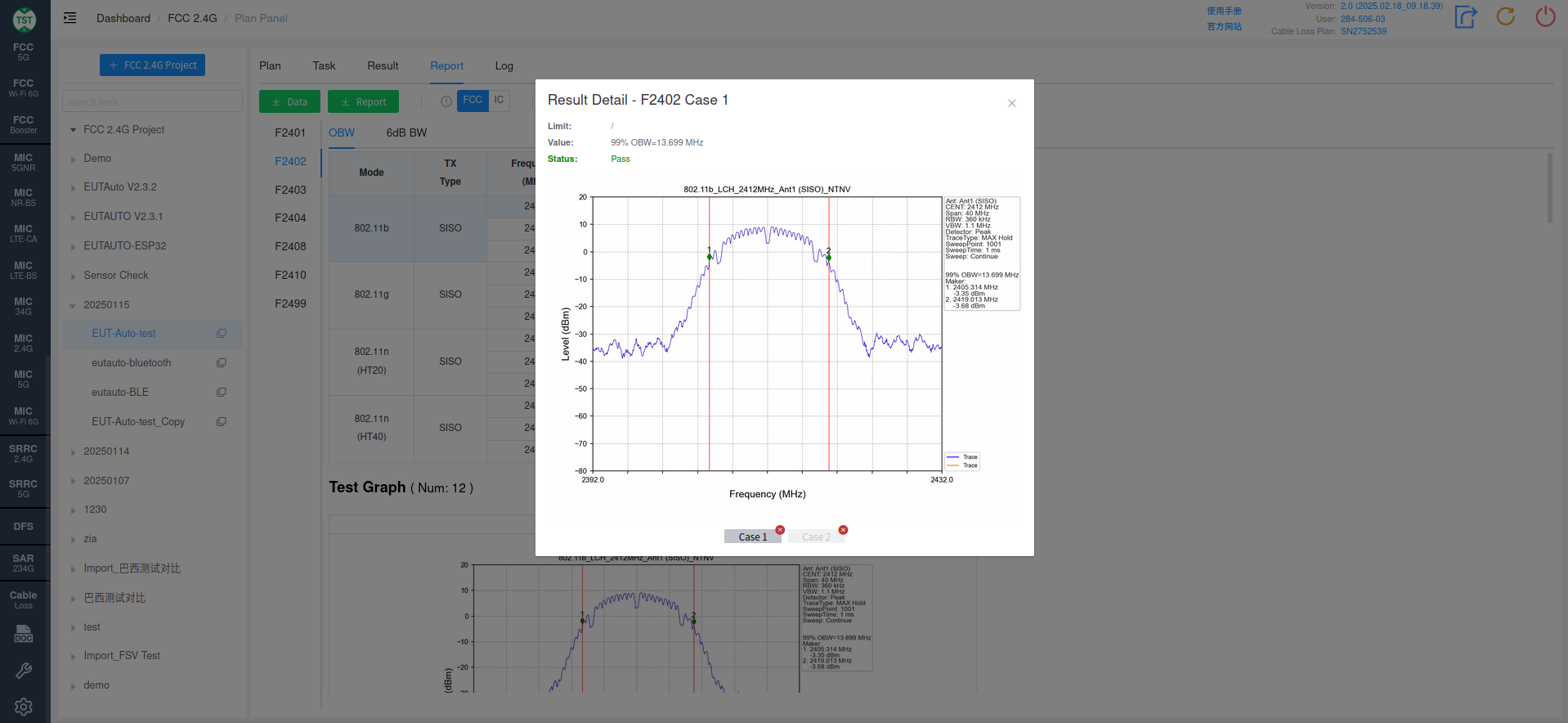Switch to the Result tab
Screen dimensions: 1568x723
pyautogui.click(x=383, y=66)
